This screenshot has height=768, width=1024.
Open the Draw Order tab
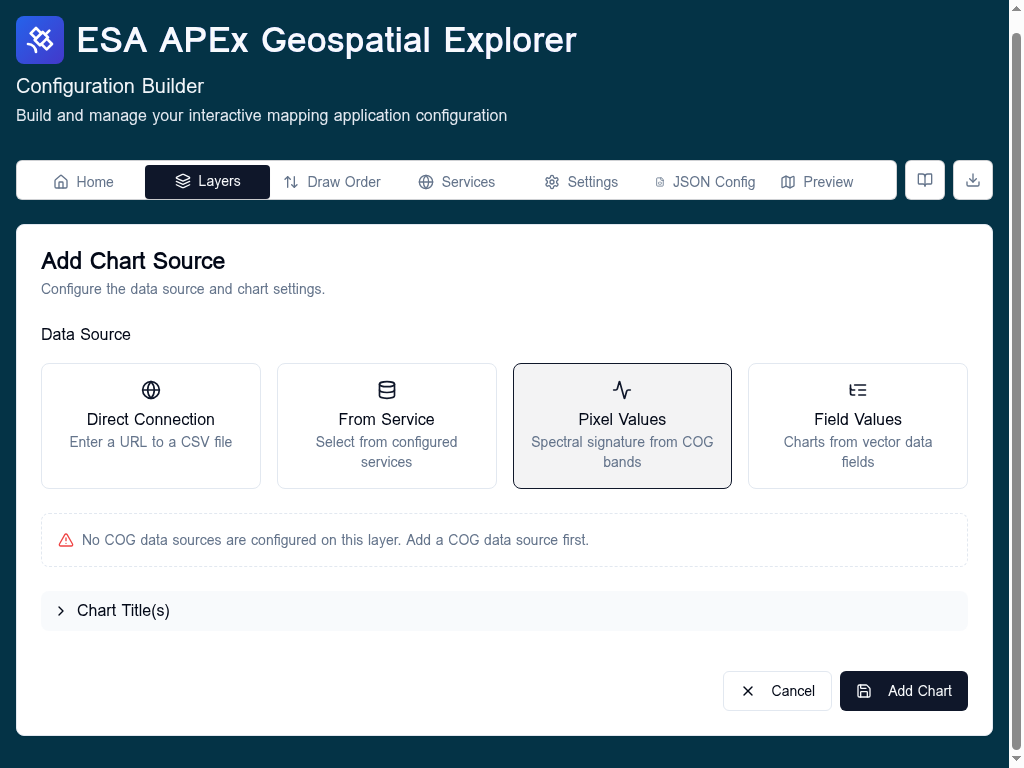point(332,182)
